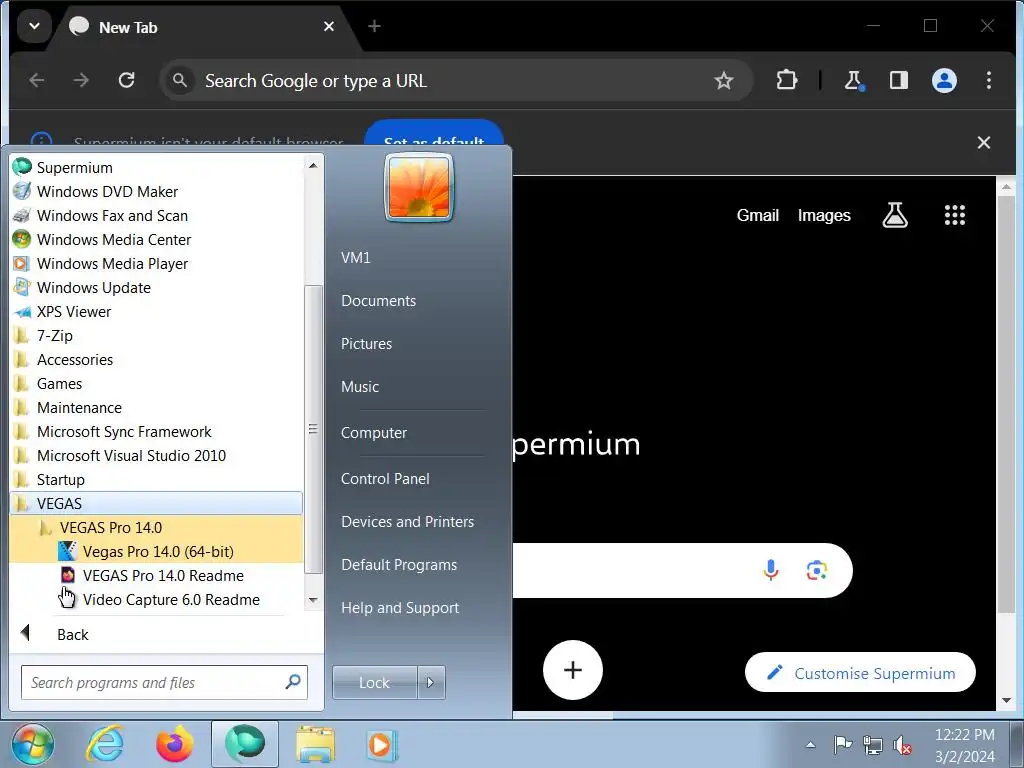Open Windows DVD Maker
Viewport: 1024px width, 768px height.
click(157, 191)
